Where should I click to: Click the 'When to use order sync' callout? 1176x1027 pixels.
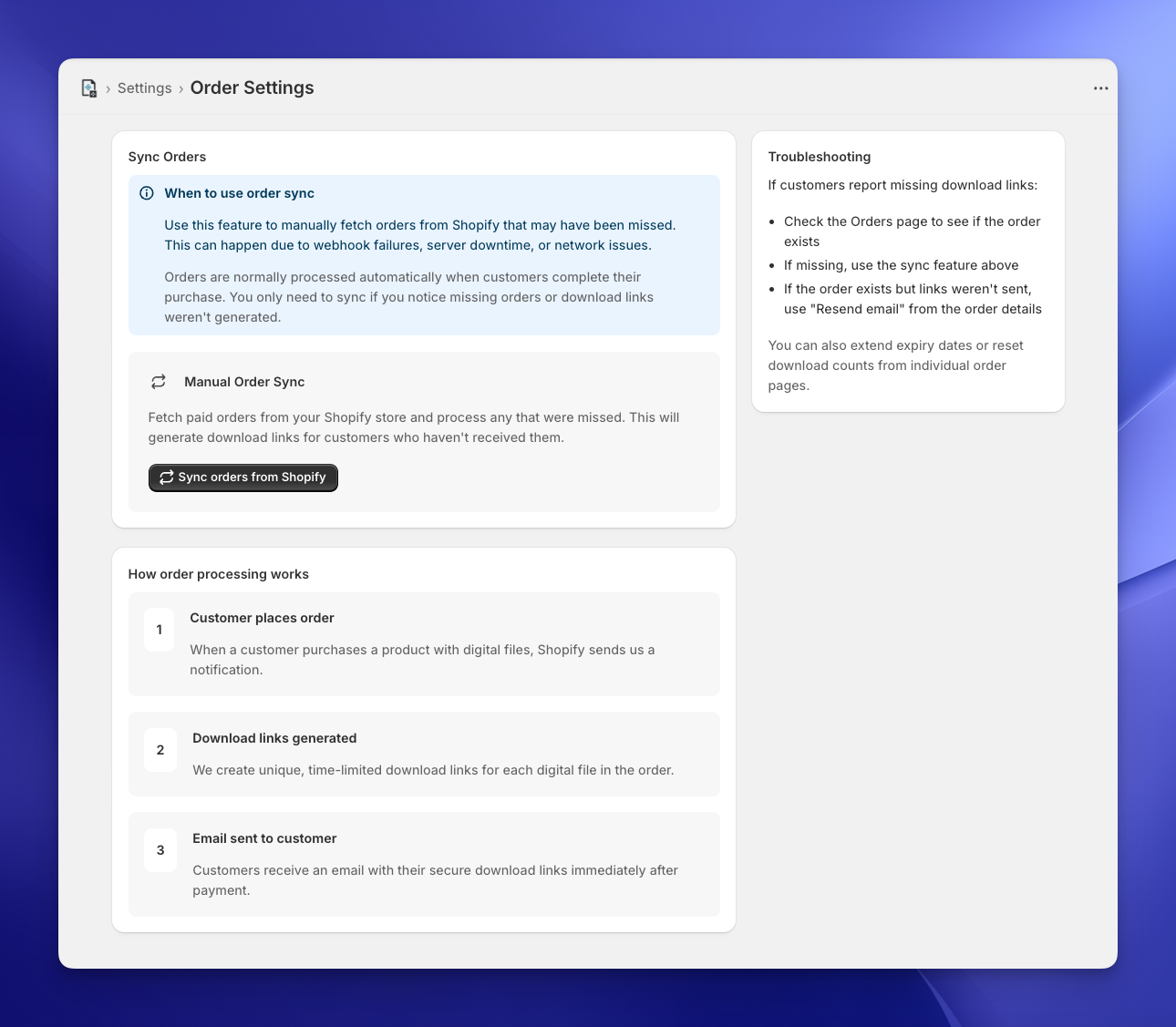click(424, 255)
